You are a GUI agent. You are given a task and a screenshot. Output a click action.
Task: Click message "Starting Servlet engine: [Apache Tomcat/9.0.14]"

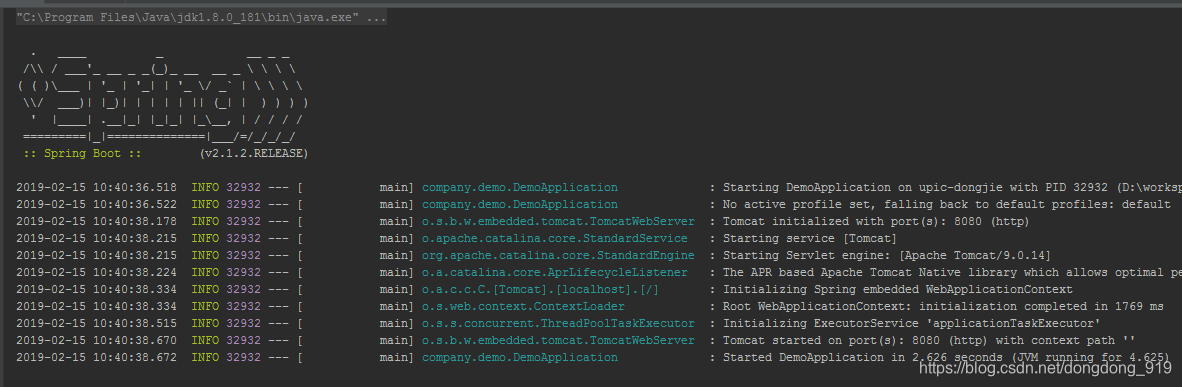tap(886, 255)
